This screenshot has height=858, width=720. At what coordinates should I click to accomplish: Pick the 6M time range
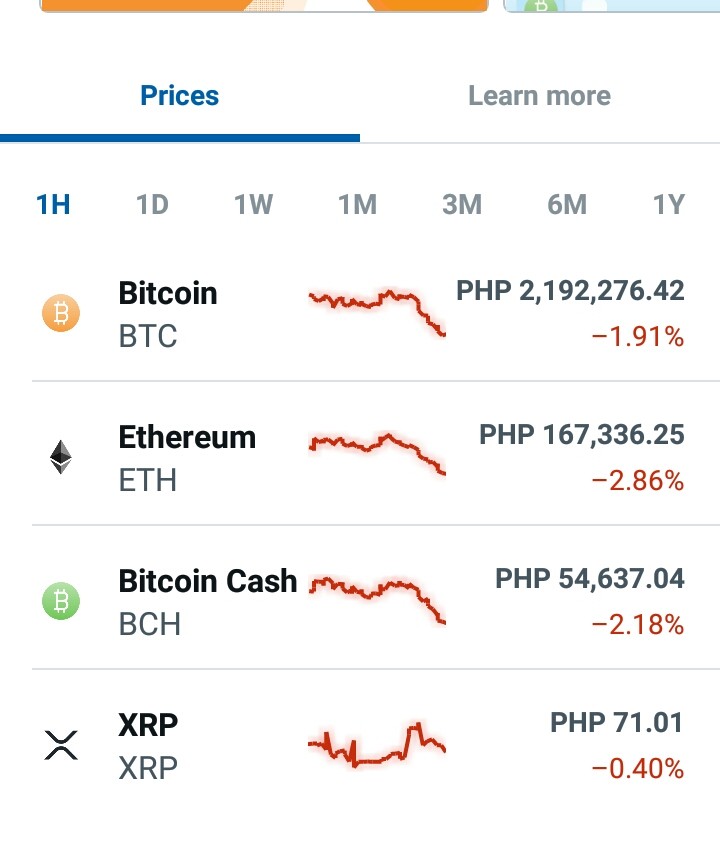click(567, 205)
